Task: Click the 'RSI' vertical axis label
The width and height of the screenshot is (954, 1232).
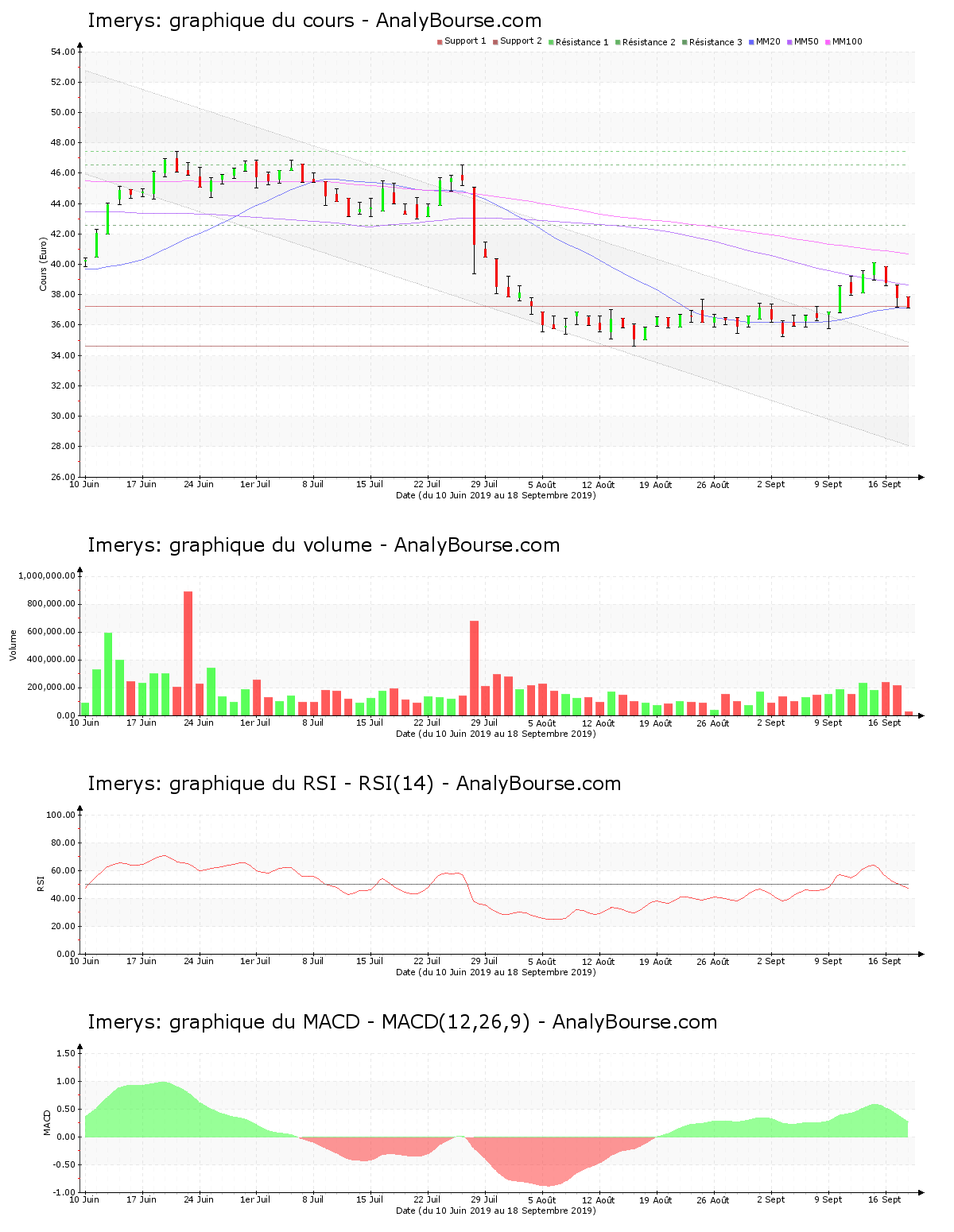Action: 41,883
